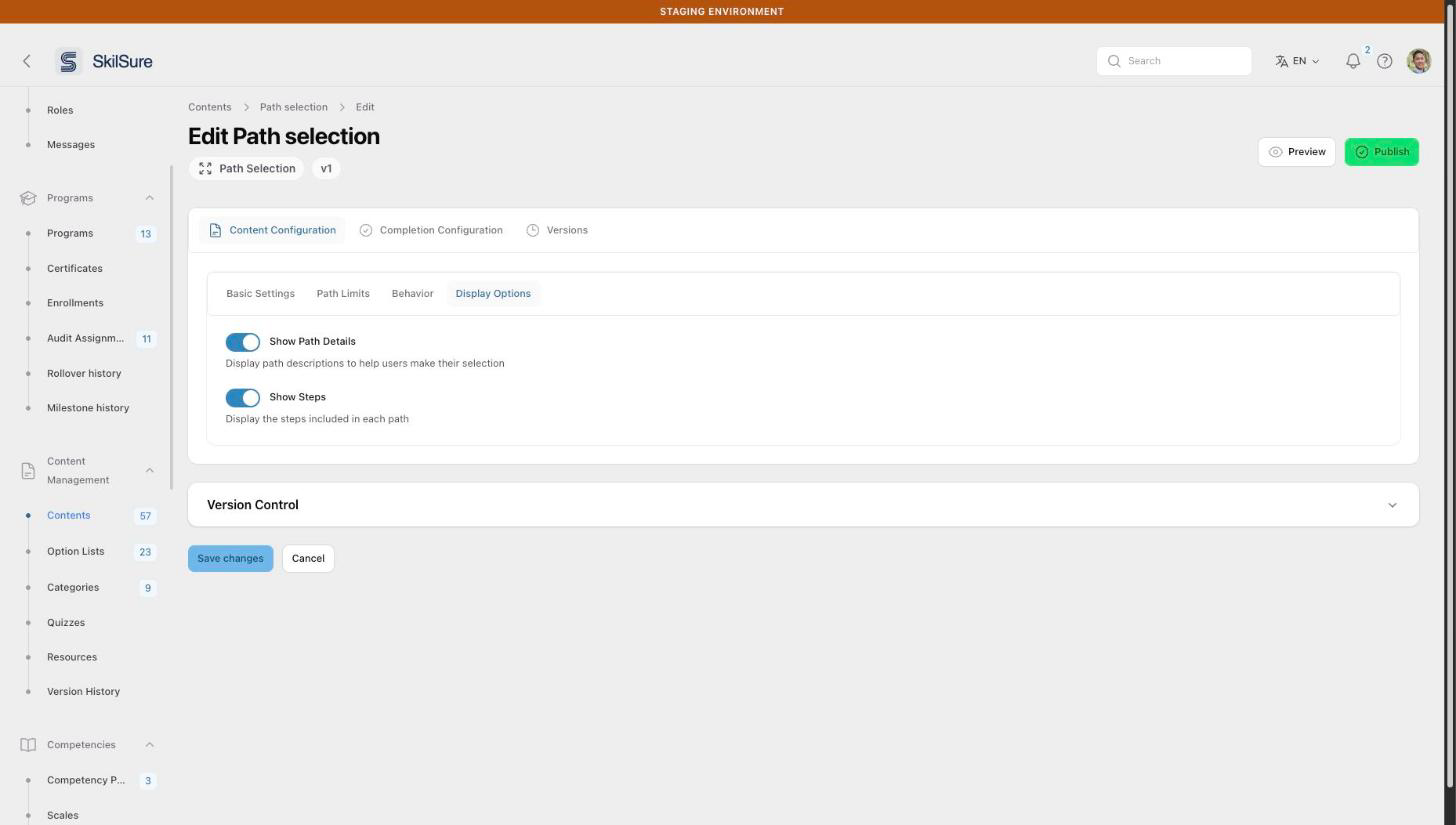The image size is (1456, 825).
Task: Click the Completion Configuration check icon
Action: click(x=366, y=230)
